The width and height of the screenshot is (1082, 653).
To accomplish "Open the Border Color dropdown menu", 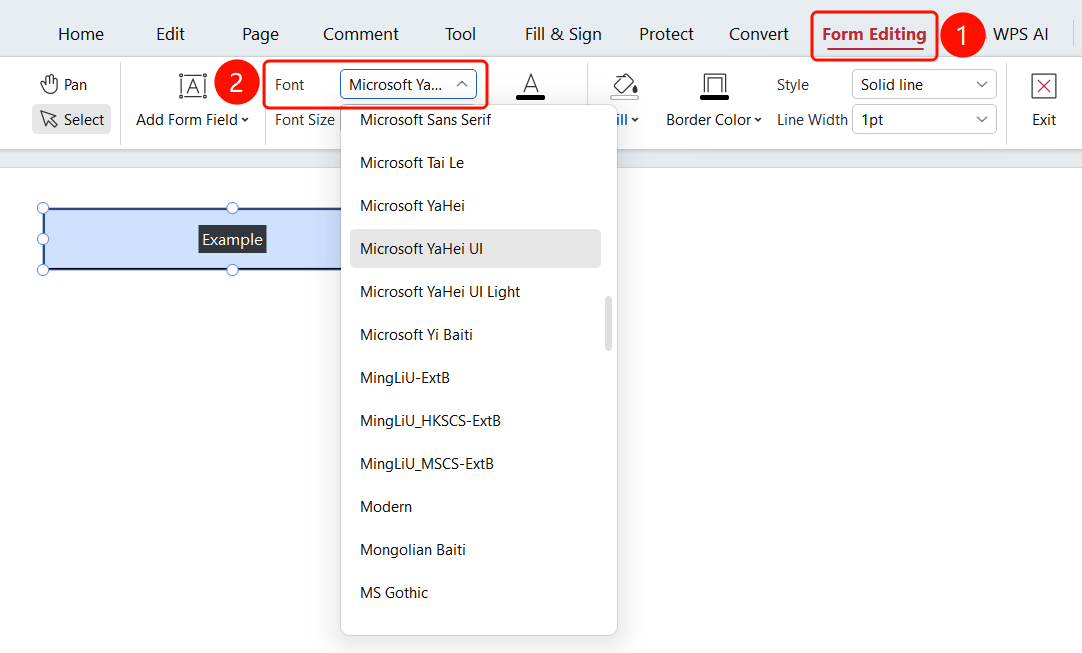I will 714,120.
